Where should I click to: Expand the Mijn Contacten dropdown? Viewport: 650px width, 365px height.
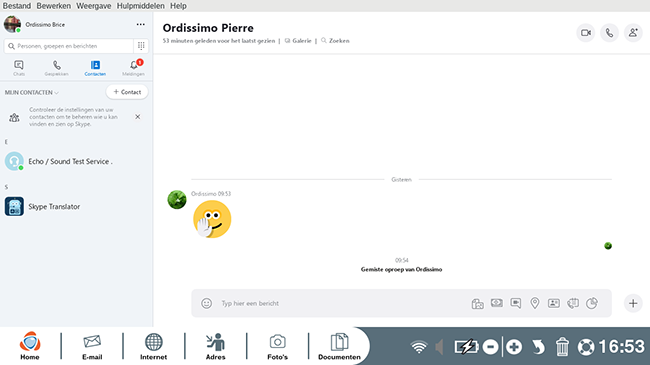click(32, 92)
